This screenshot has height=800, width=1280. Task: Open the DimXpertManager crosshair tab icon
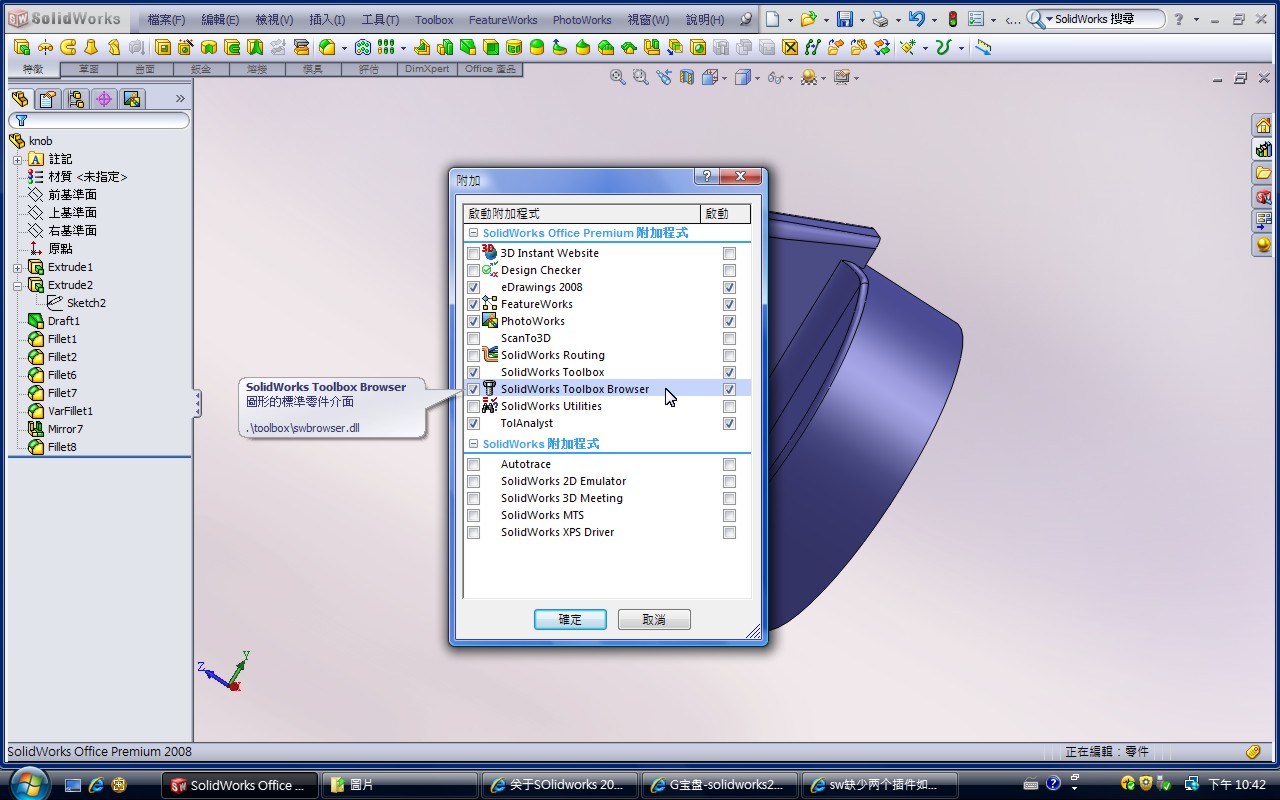coord(104,98)
